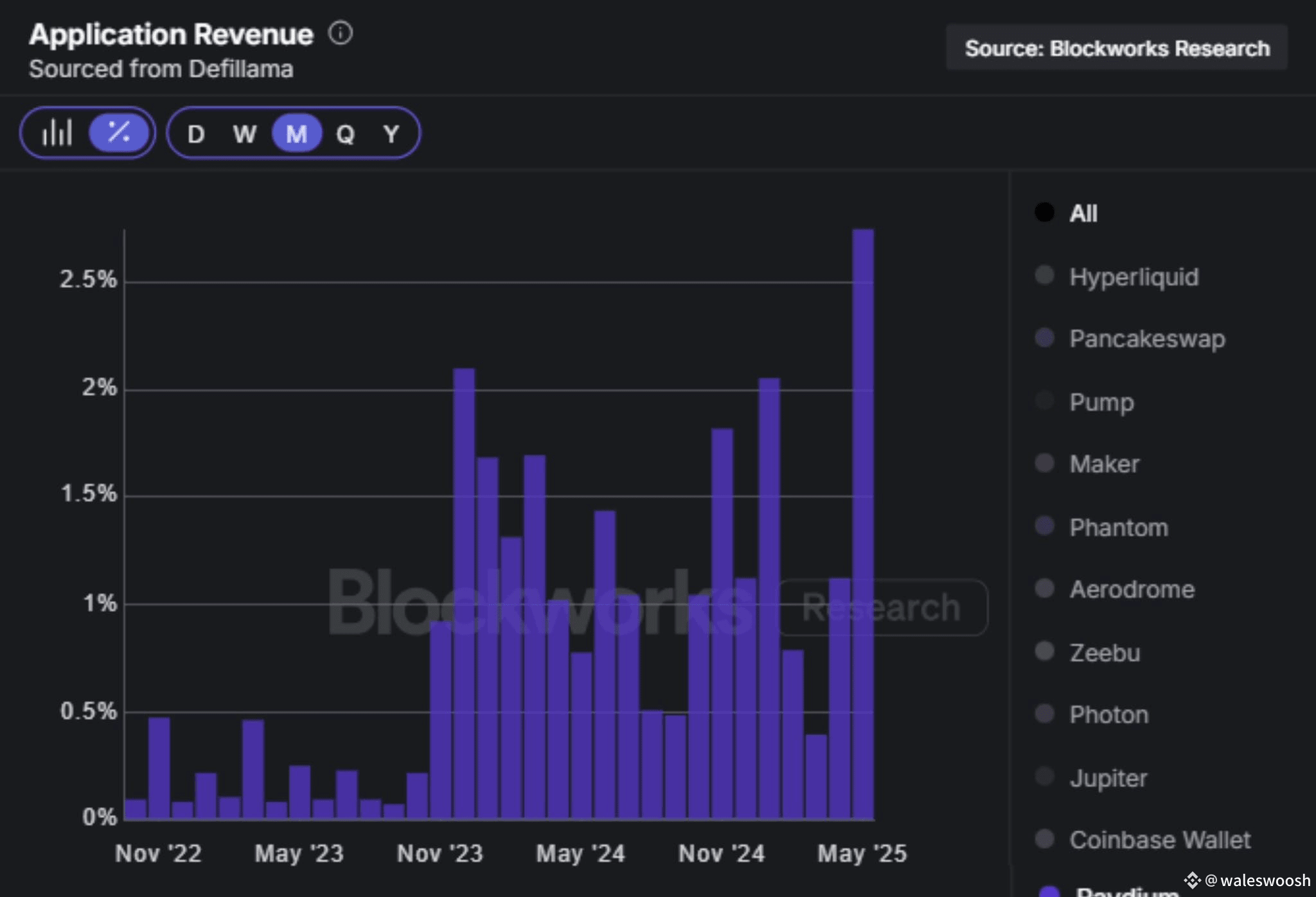This screenshot has width=1316, height=897.
Task: Toggle the Maker legend series
Action: click(1087, 463)
